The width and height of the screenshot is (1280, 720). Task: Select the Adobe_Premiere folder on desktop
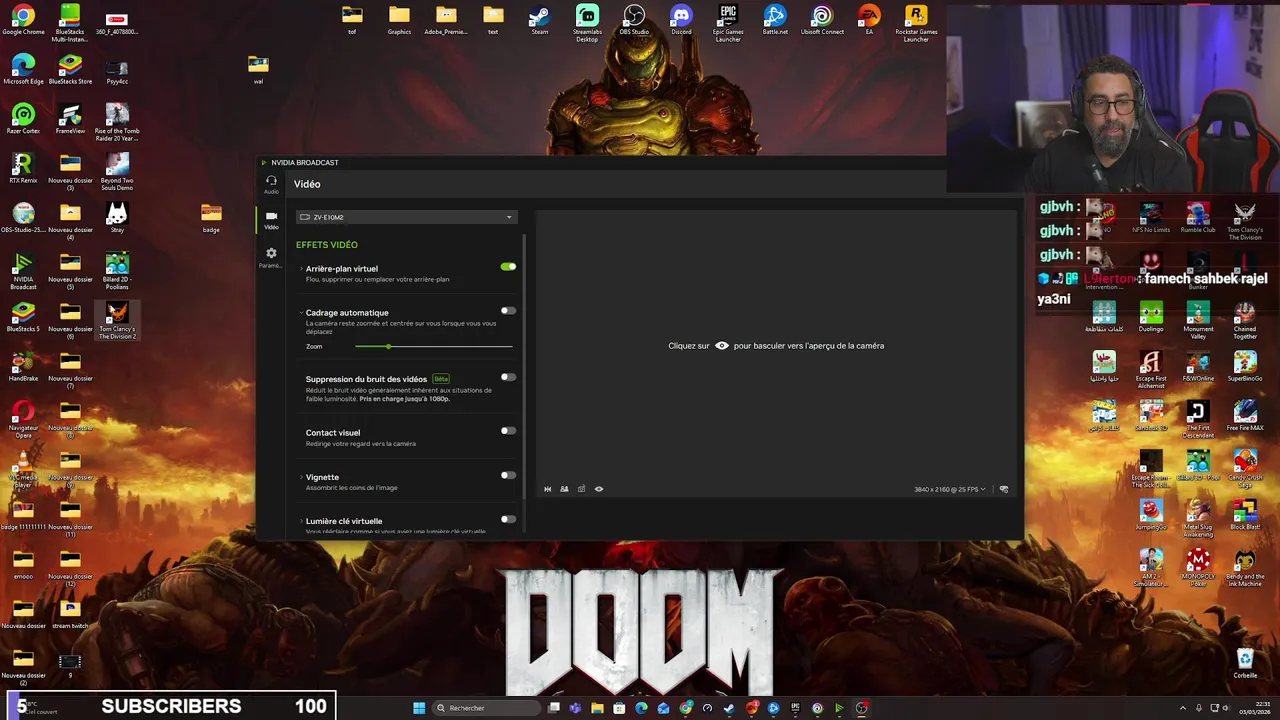[x=446, y=20]
